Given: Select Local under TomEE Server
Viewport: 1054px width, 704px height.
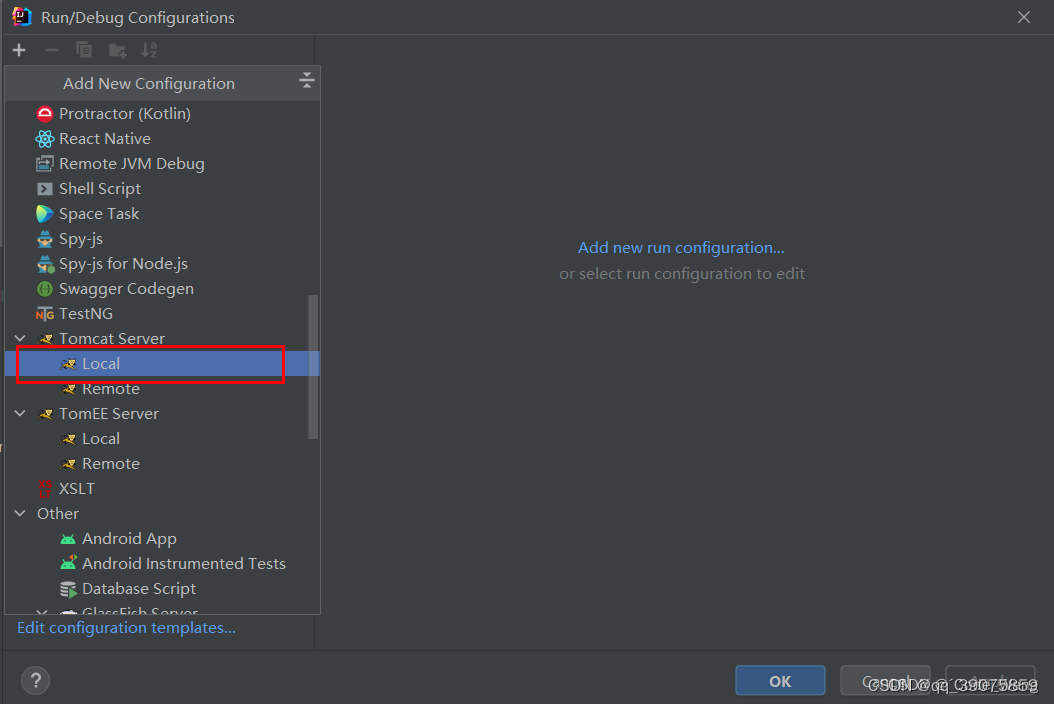Looking at the screenshot, I should click(162, 438).
